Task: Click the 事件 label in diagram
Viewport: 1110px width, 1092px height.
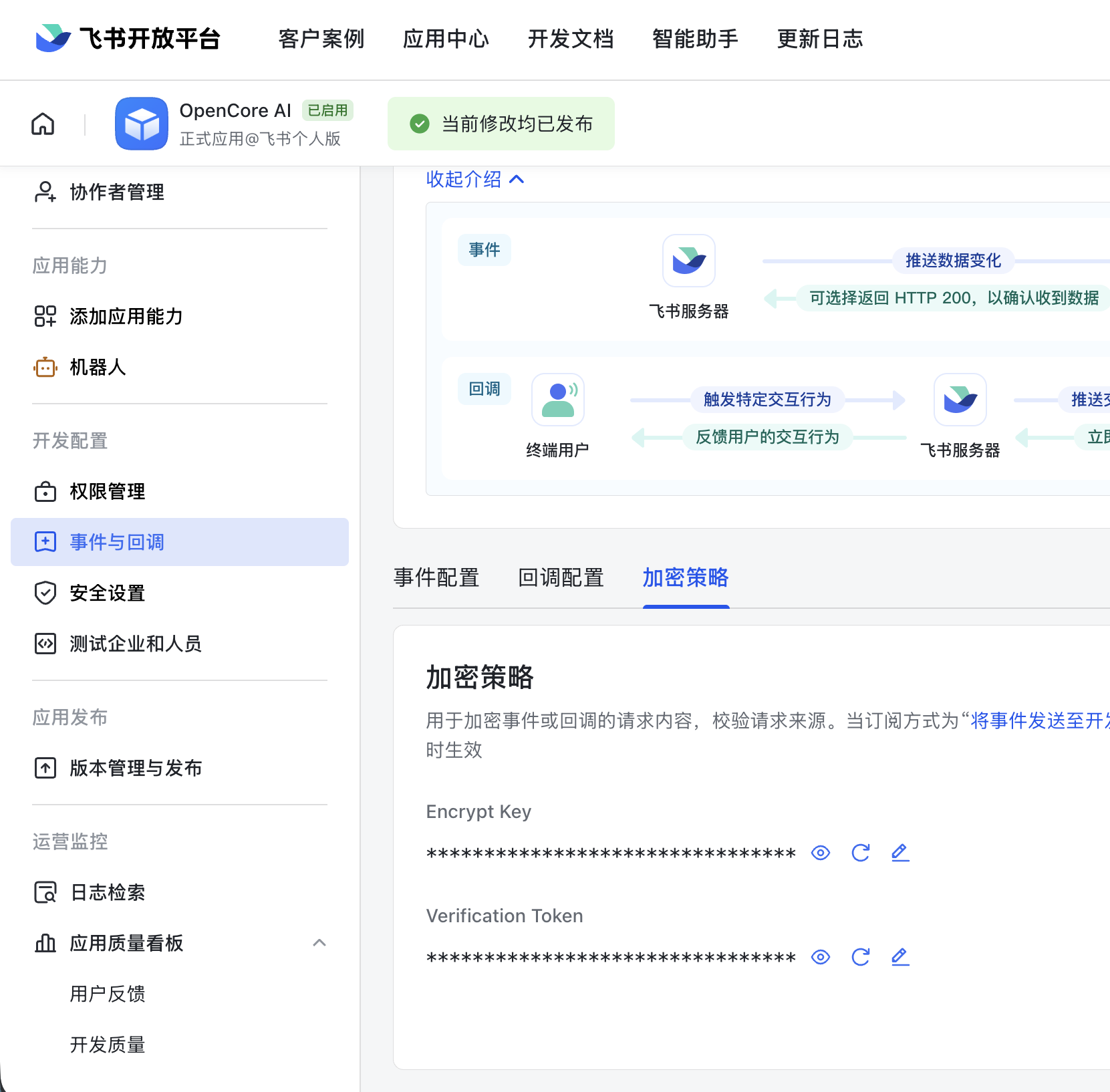Action: pyautogui.click(x=484, y=250)
